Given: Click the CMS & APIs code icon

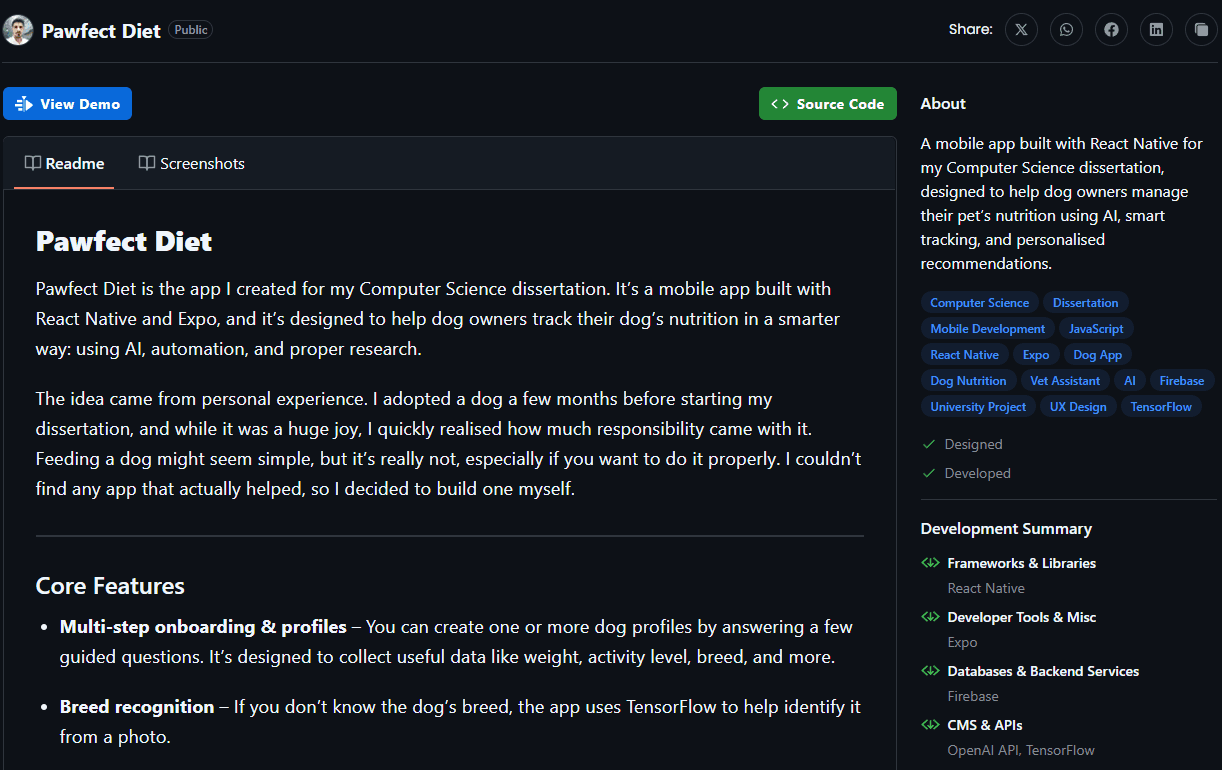Looking at the screenshot, I should point(930,725).
